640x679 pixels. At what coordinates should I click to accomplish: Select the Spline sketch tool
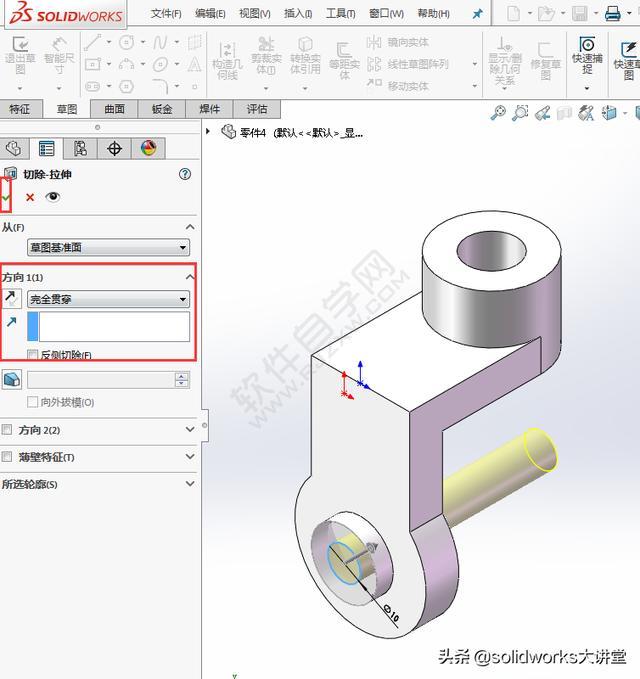(160, 42)
